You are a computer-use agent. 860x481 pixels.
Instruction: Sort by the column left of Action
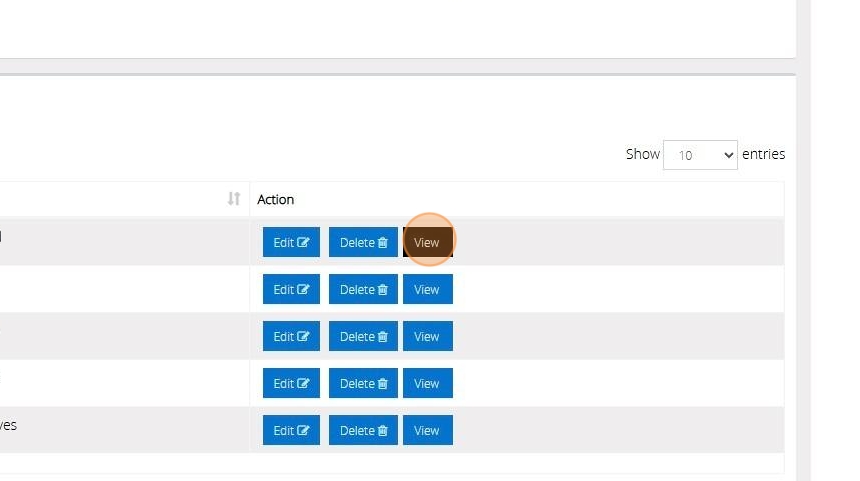[234, 199]
